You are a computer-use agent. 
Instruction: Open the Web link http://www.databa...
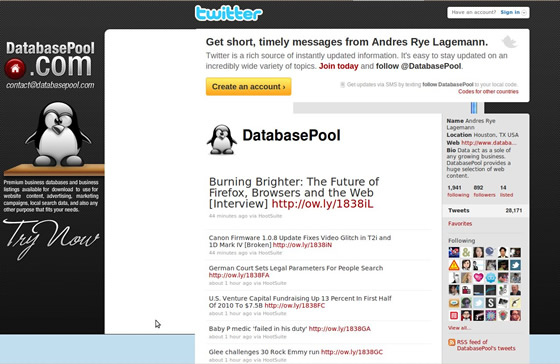489,143
